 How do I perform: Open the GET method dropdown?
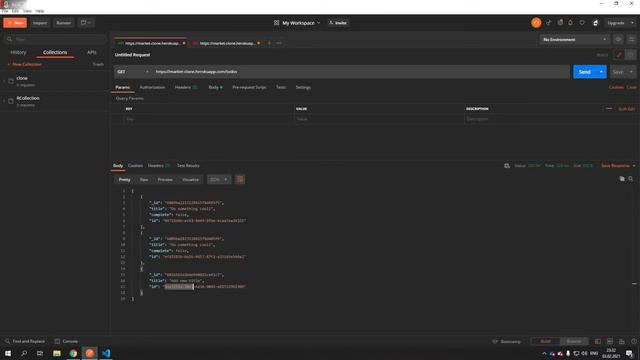coord(133,72)
